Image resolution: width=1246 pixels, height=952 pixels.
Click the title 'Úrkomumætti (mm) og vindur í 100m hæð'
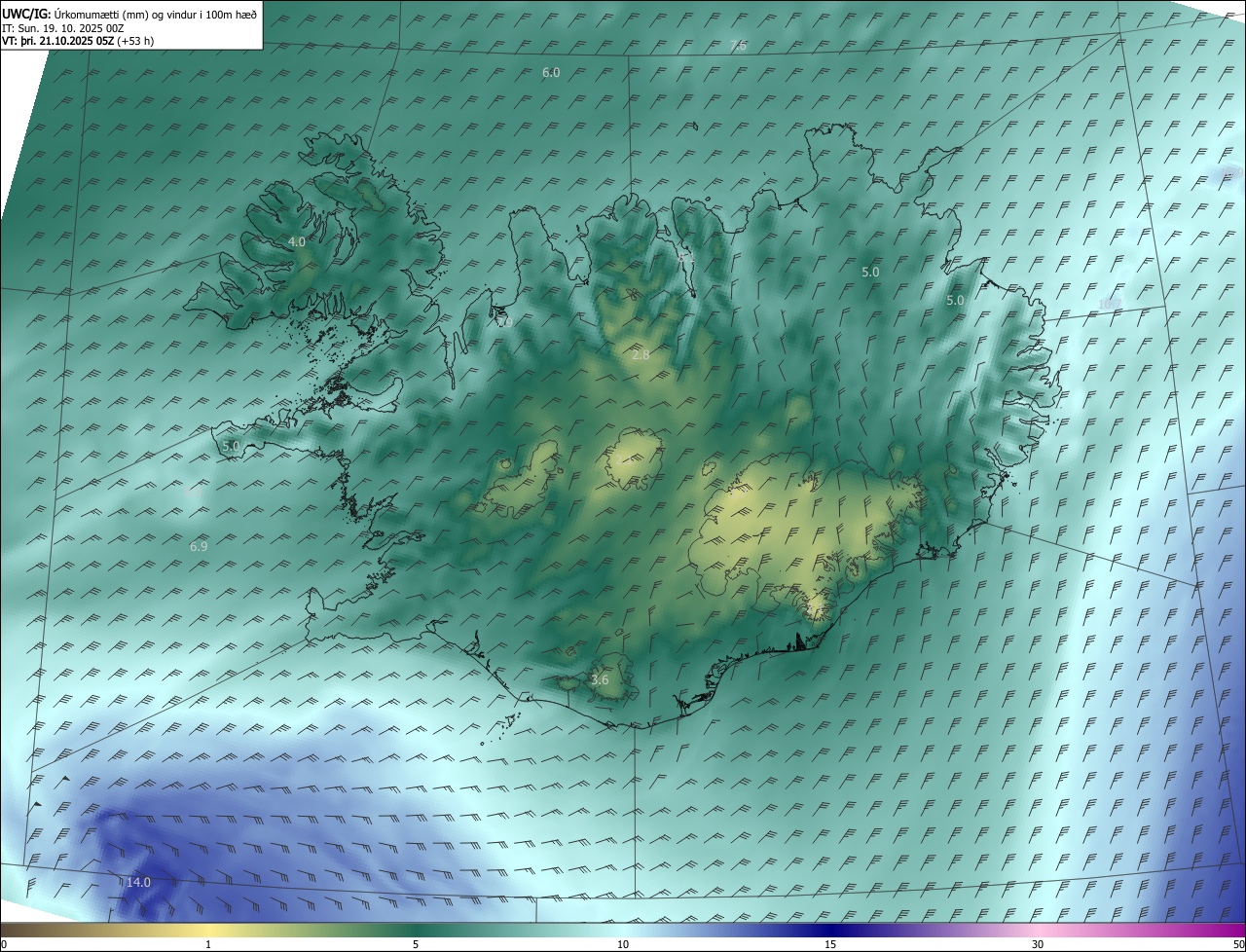point(156,14)
